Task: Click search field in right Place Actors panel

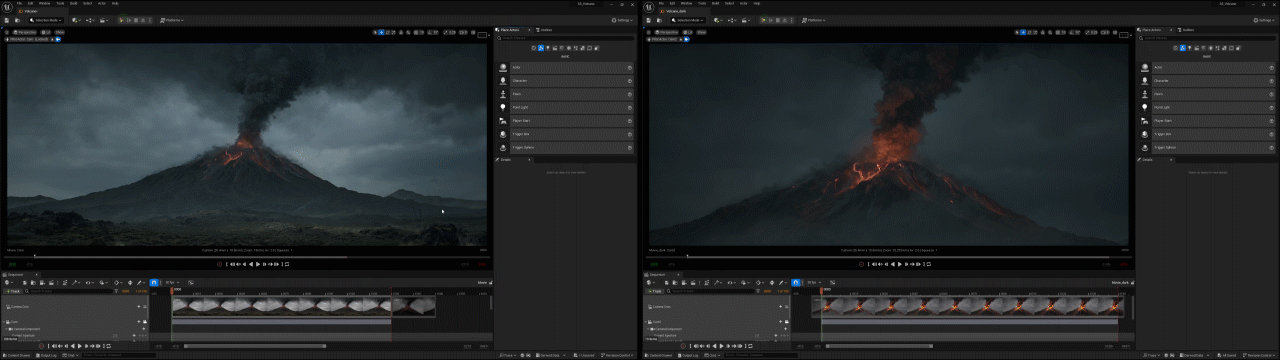Action: click(1208, 39)
